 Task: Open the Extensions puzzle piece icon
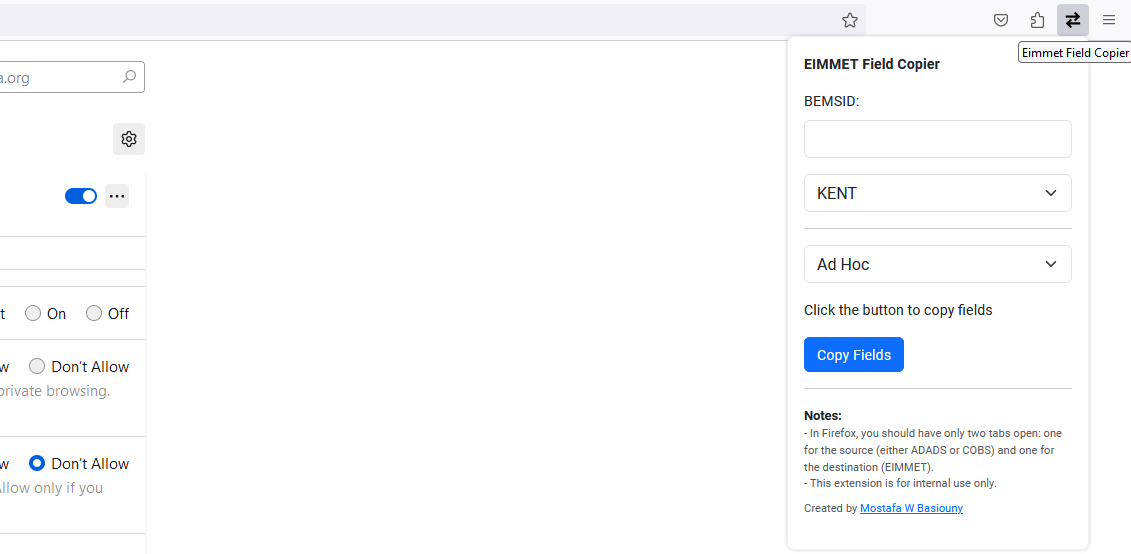[1037, 20]
